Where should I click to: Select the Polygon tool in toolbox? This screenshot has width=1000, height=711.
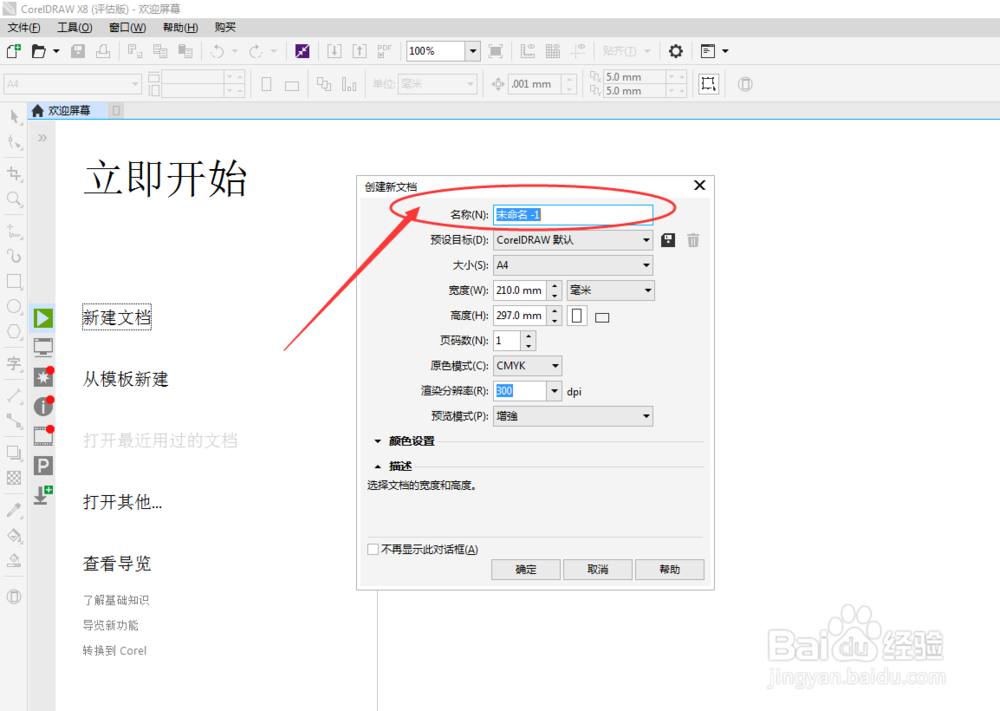(x=14, y=332)
